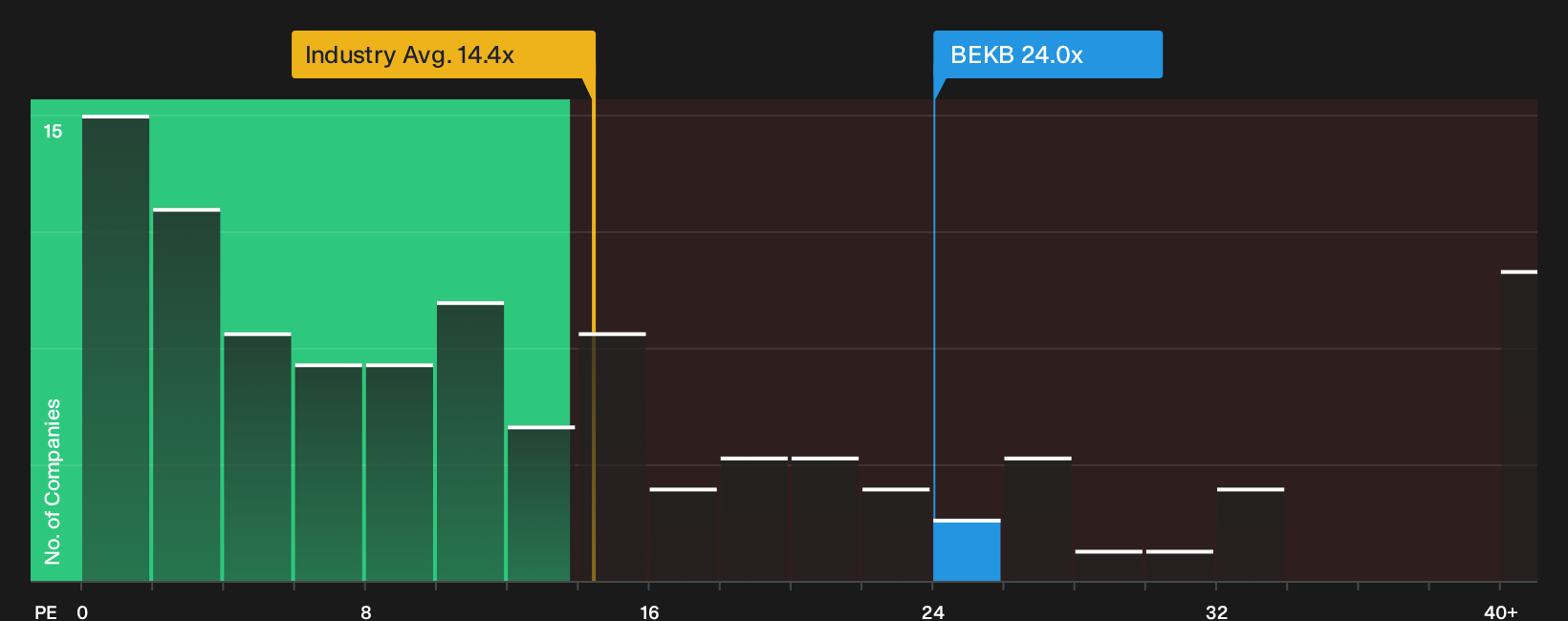1568x621 pixels.
Task: Select the highlighted blue BEKB histogram bar
Action: pos(967,550)
